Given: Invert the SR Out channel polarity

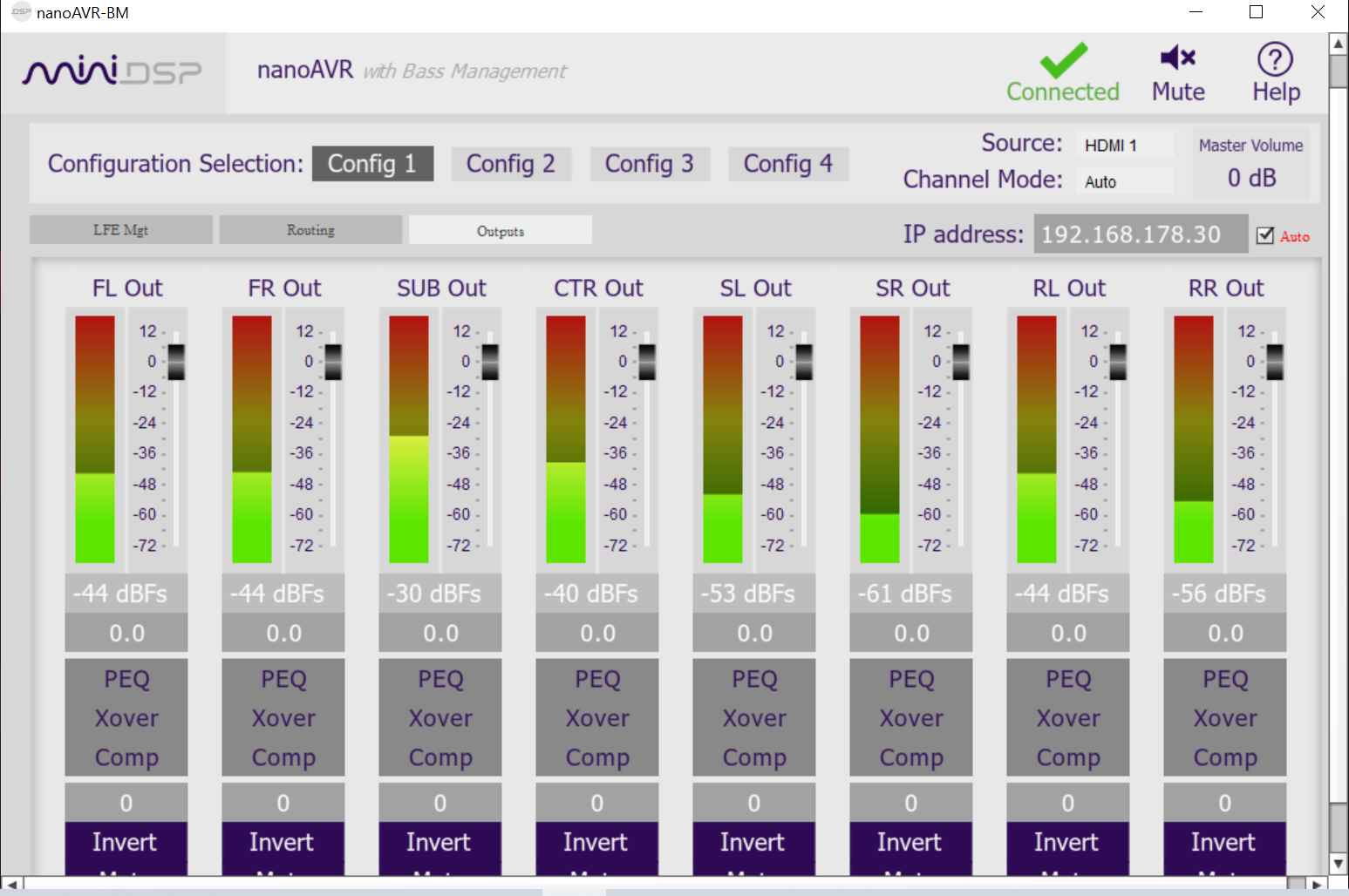Looking at the screenshot, I should [x=910, y=842].
